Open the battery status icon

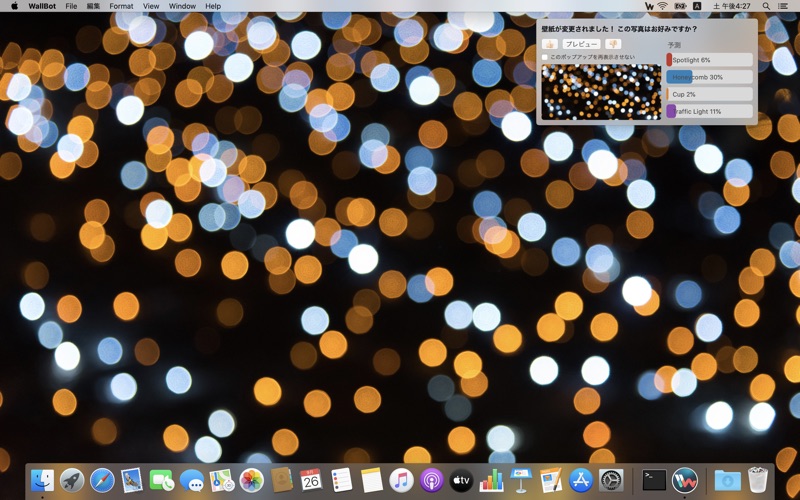click(680, 6)
